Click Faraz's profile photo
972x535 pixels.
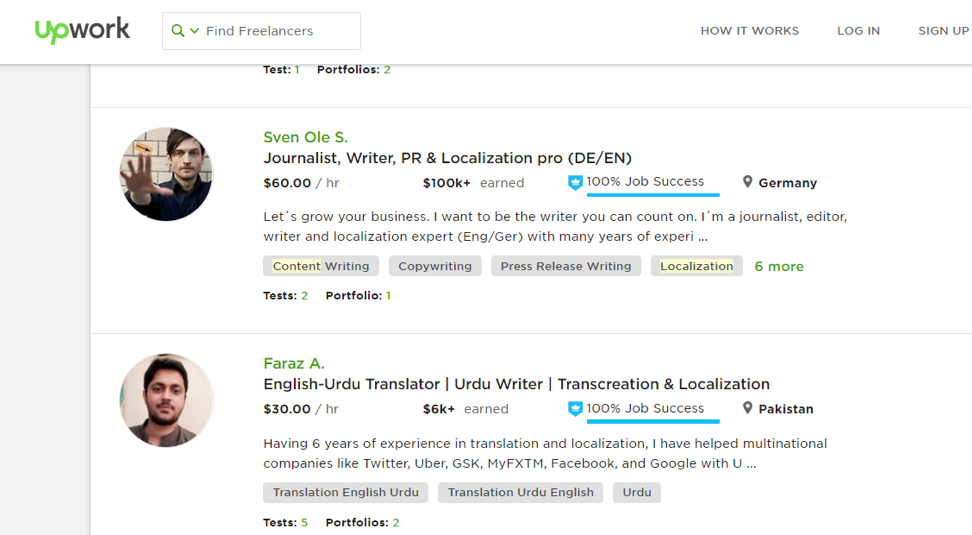[166, 400]
